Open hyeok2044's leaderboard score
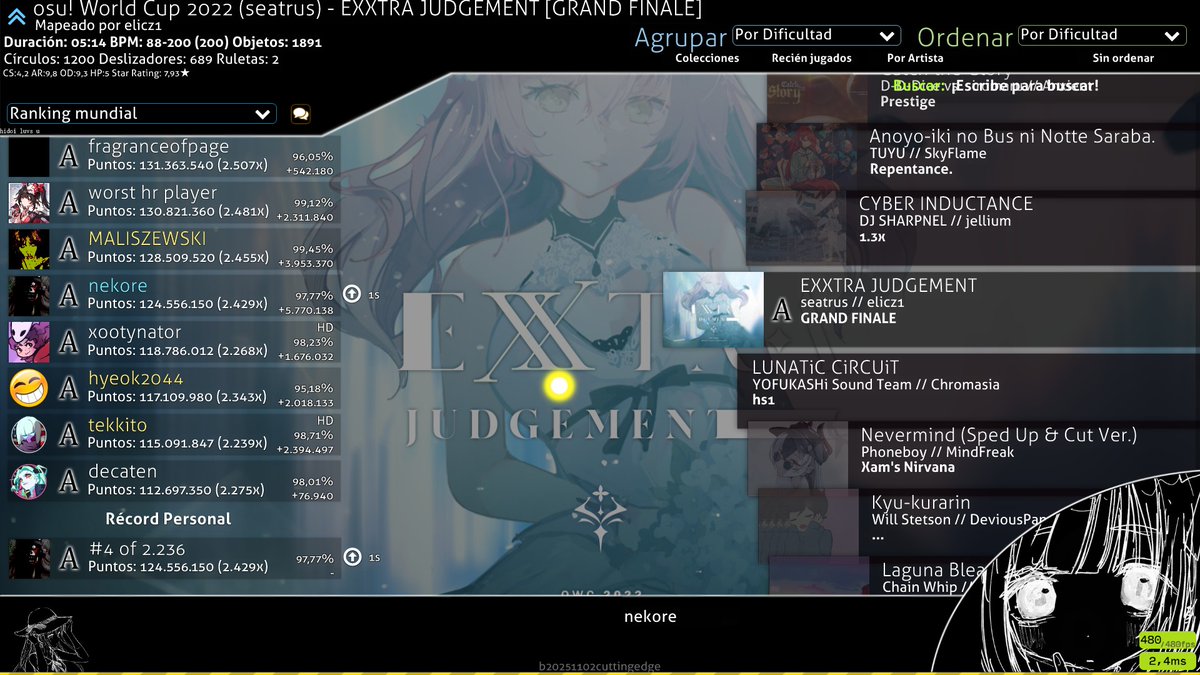 tap(174, 388)
